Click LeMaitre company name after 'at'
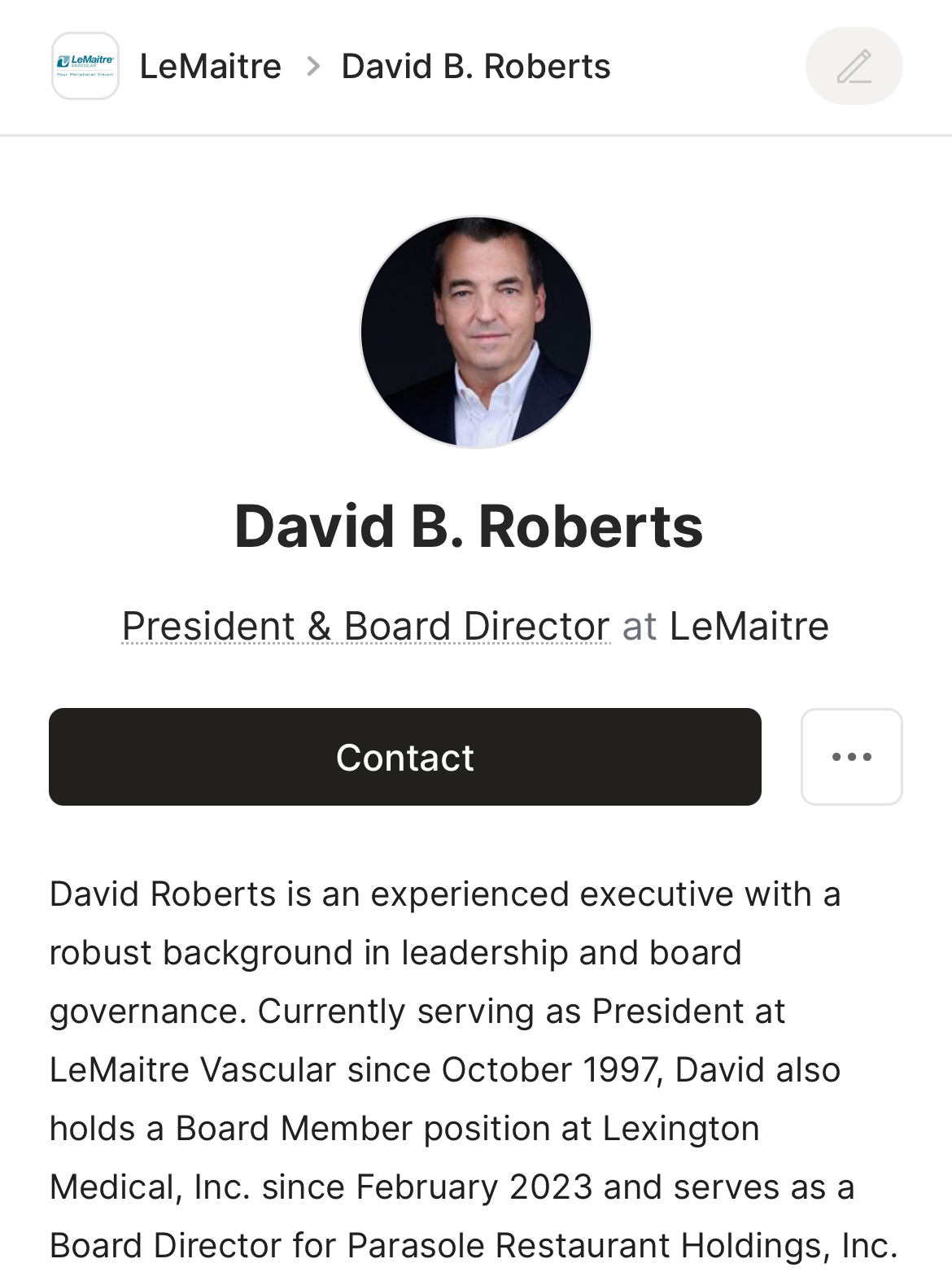 point(749,626)
